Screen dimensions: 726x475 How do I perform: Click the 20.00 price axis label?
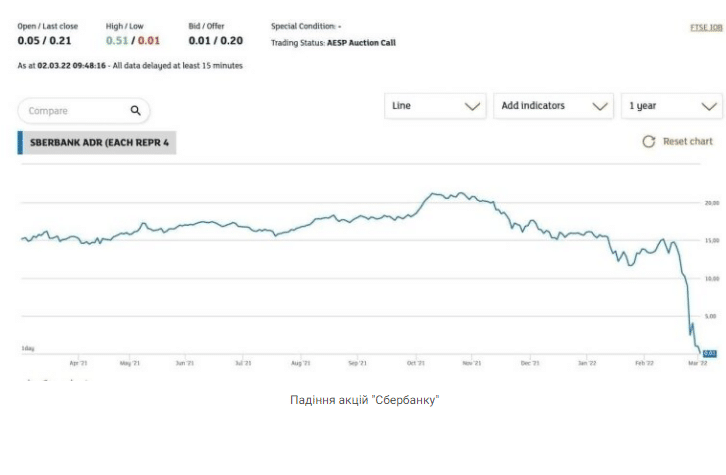click(711, 203)
